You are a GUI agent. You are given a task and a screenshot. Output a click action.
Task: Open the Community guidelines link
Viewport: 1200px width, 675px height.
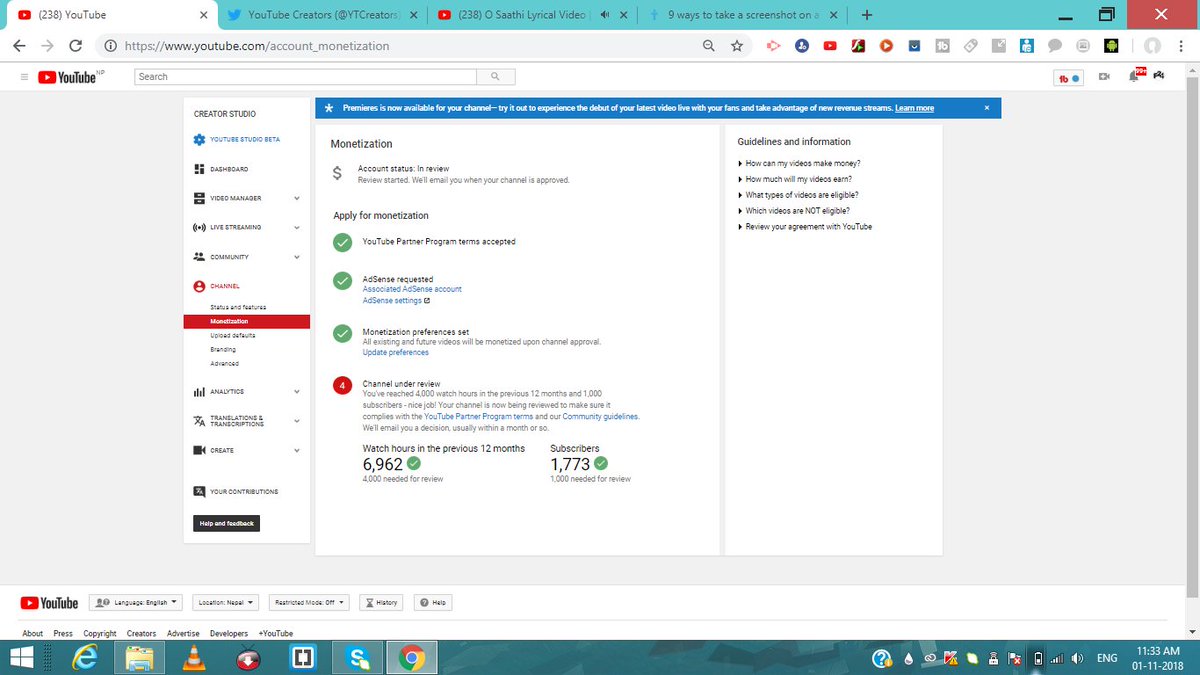click(600, 417)
